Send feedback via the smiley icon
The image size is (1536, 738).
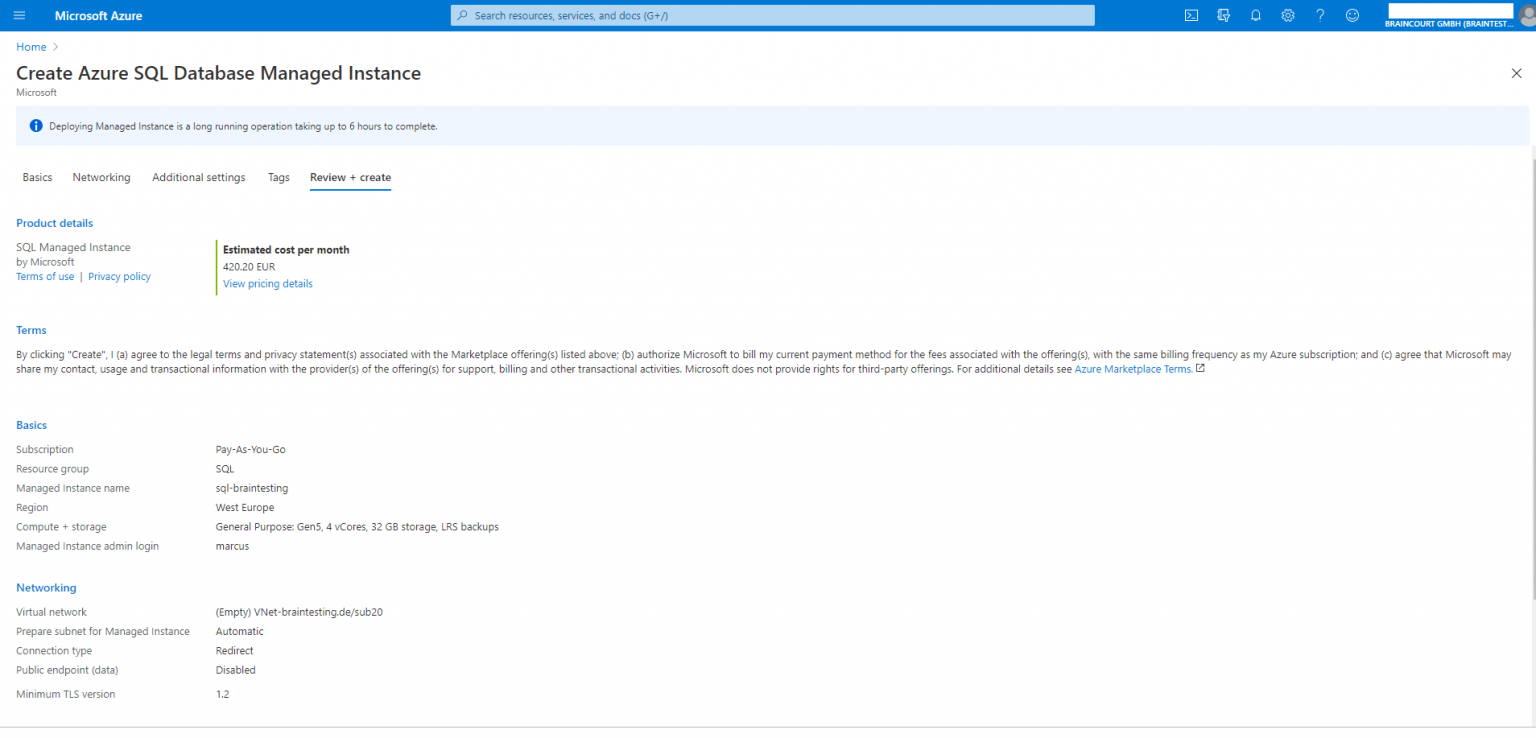point(1352,15)
